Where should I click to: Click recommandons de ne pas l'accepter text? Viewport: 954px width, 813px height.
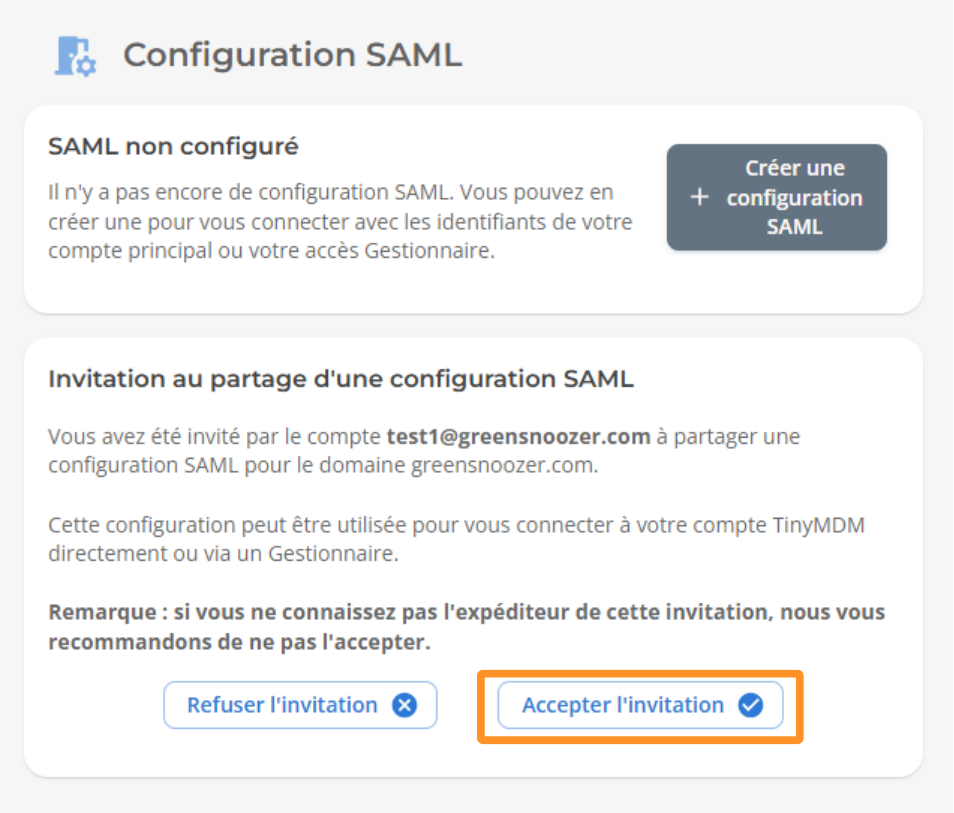click(239, 642)
